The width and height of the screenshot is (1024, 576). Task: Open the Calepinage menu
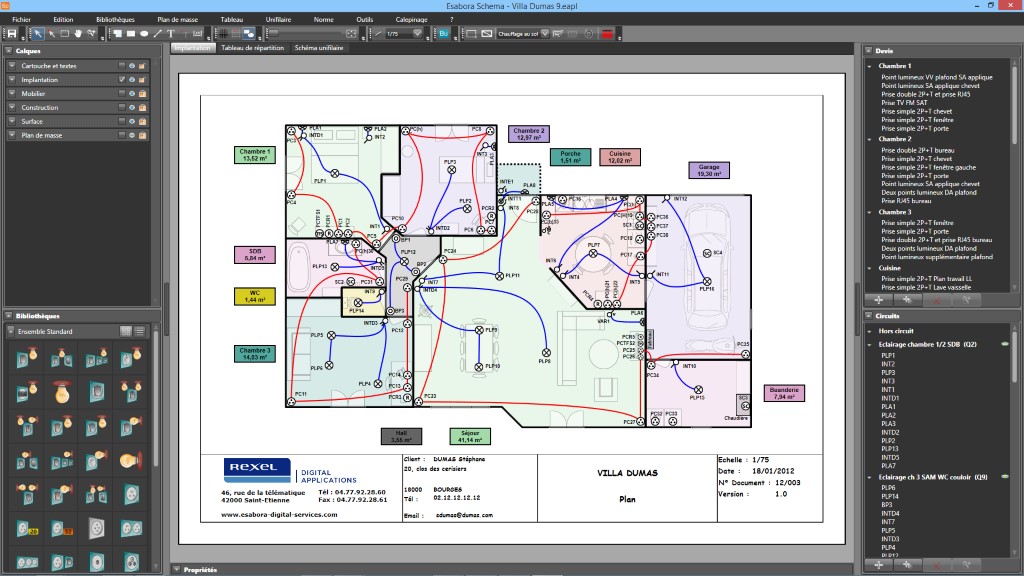click(411, 20)
